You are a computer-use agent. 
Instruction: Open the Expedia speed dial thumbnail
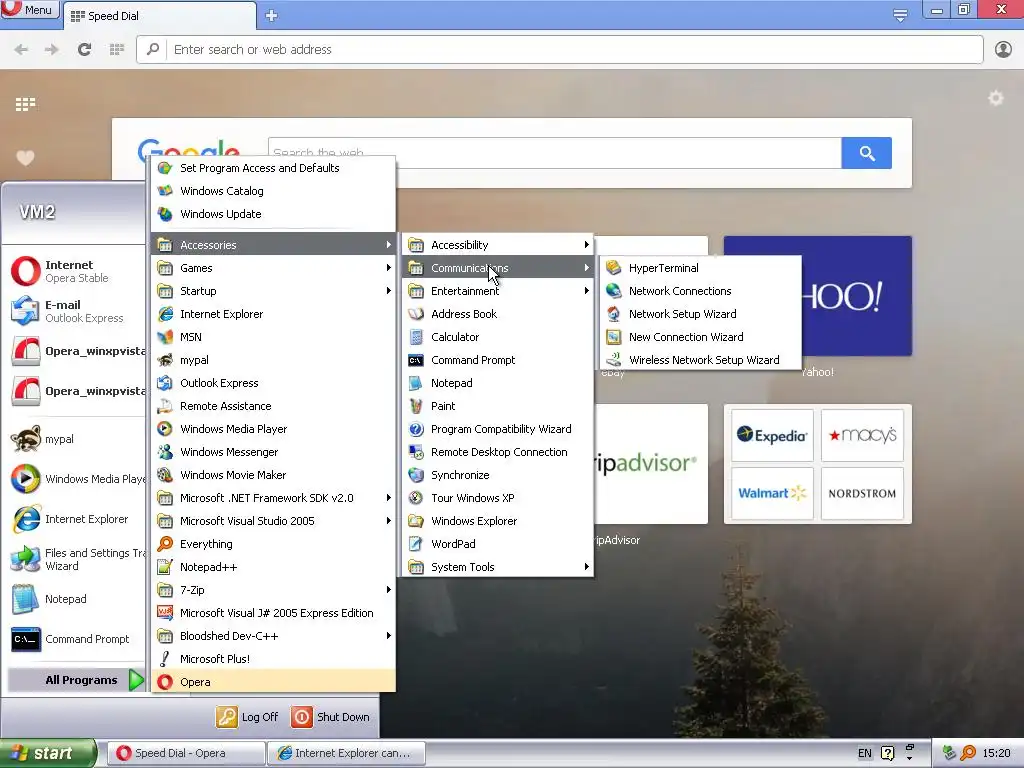[x=772, y=435]
